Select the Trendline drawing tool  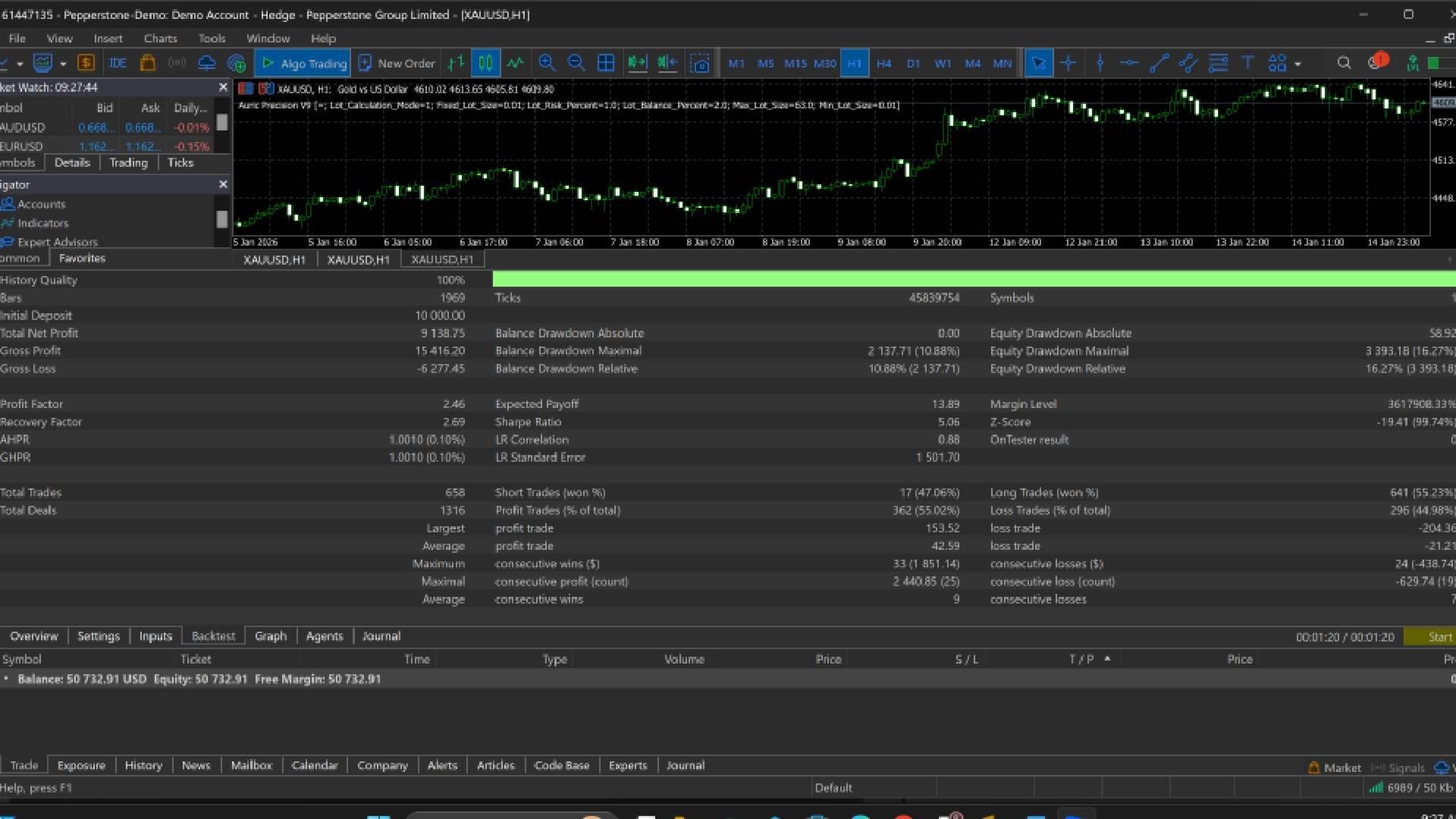(1159, 64)
